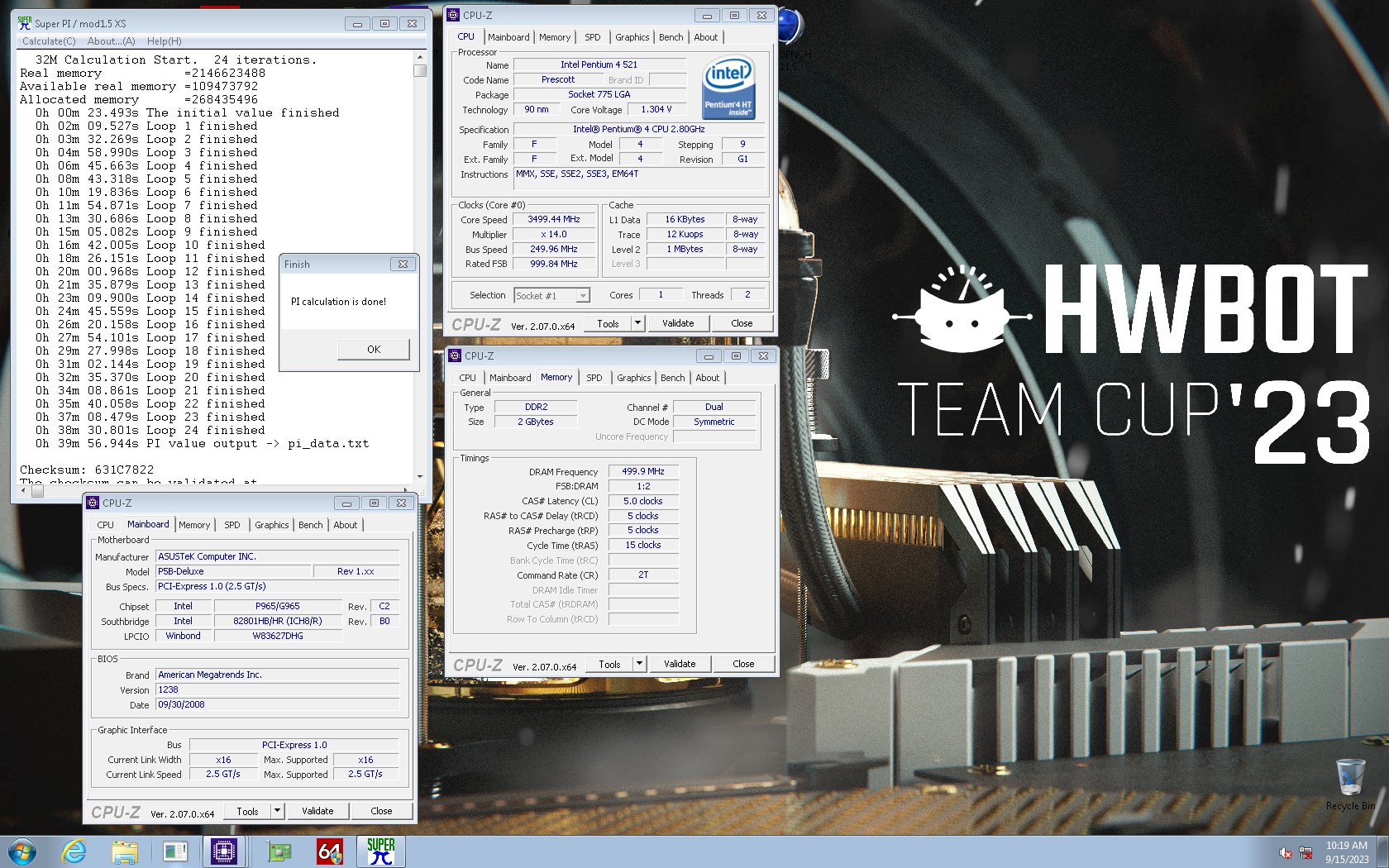Expand Tools dropdown arrow in Memory CPU-Z
The width and height of the screenshot is (1389, 868).
pos(640,664)
